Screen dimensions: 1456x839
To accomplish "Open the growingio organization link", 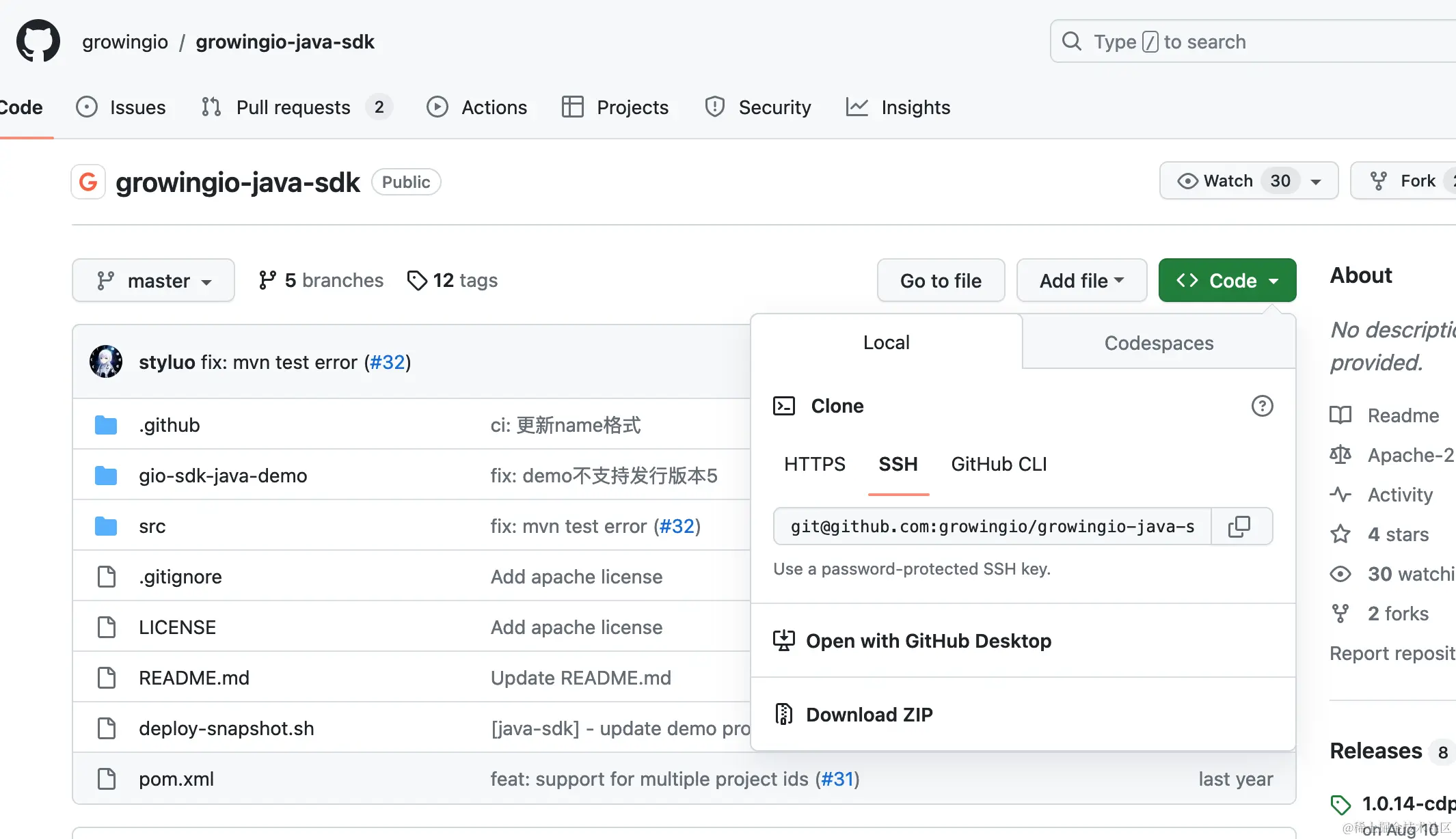I will click(x=125, y=42).
